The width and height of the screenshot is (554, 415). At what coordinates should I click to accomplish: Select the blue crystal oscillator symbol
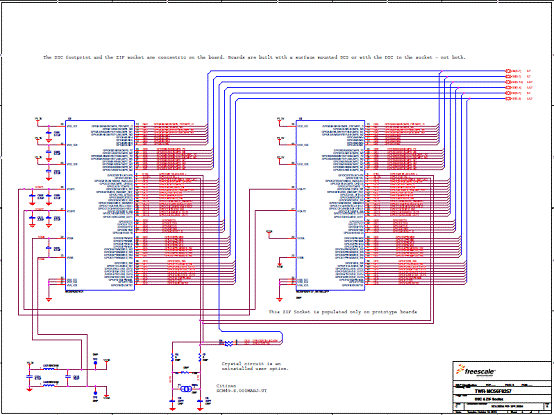(x=186, y=389)
